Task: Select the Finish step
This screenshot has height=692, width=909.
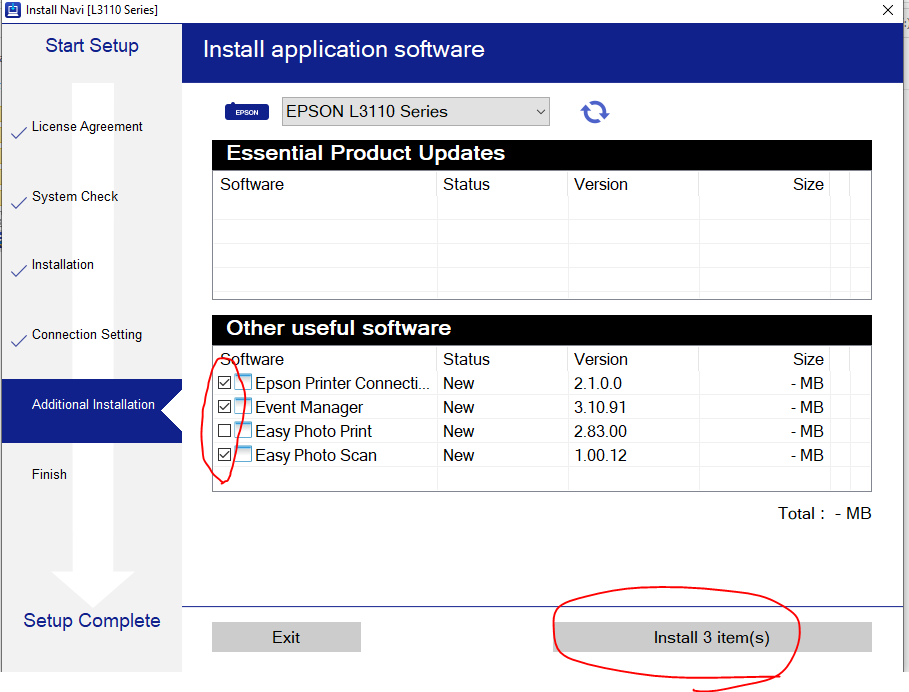Action: (49, 474)
